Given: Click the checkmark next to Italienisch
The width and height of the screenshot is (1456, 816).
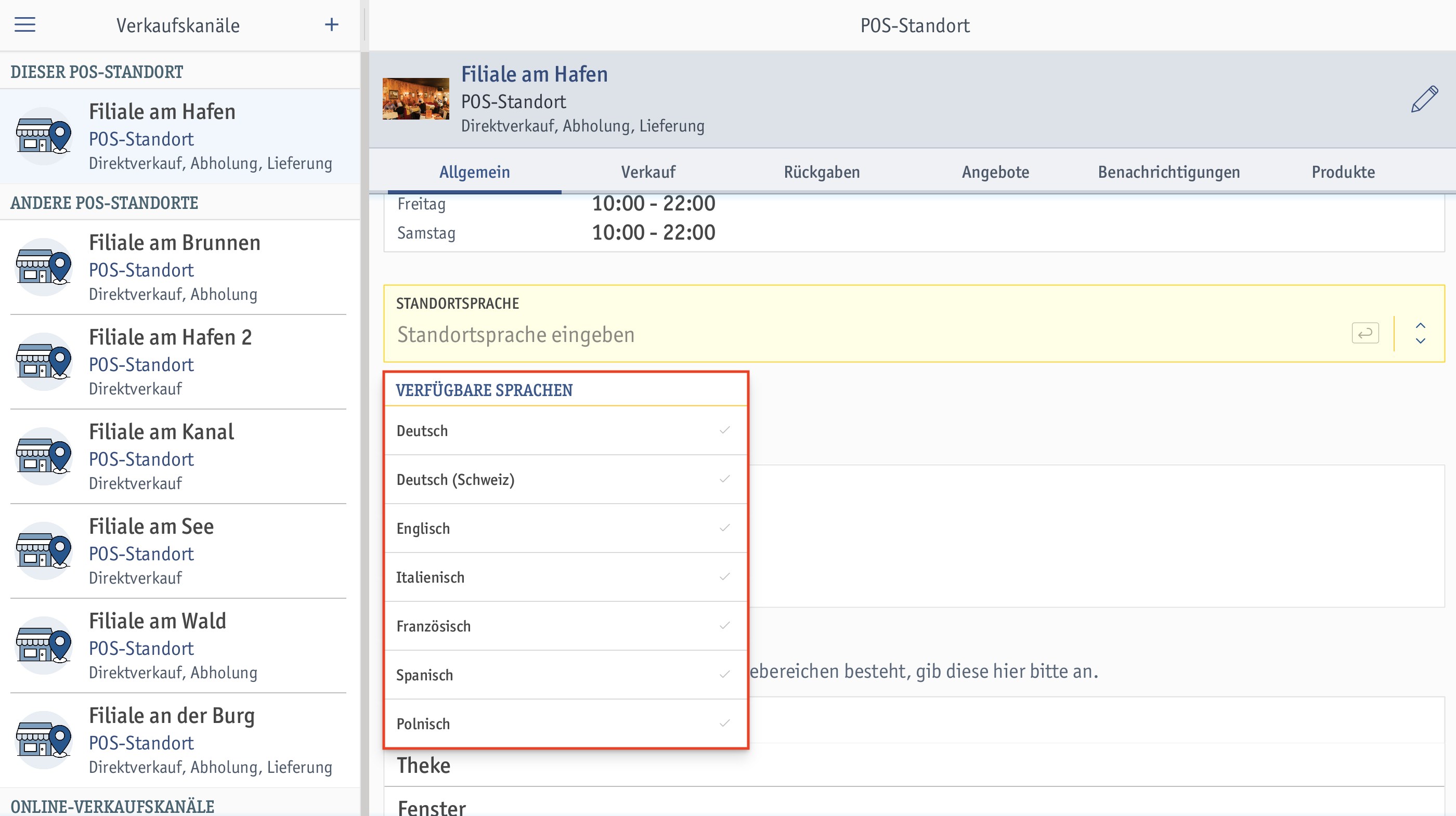Looking at the screenshot, I should pyautogui.click(x=724, y=576).
